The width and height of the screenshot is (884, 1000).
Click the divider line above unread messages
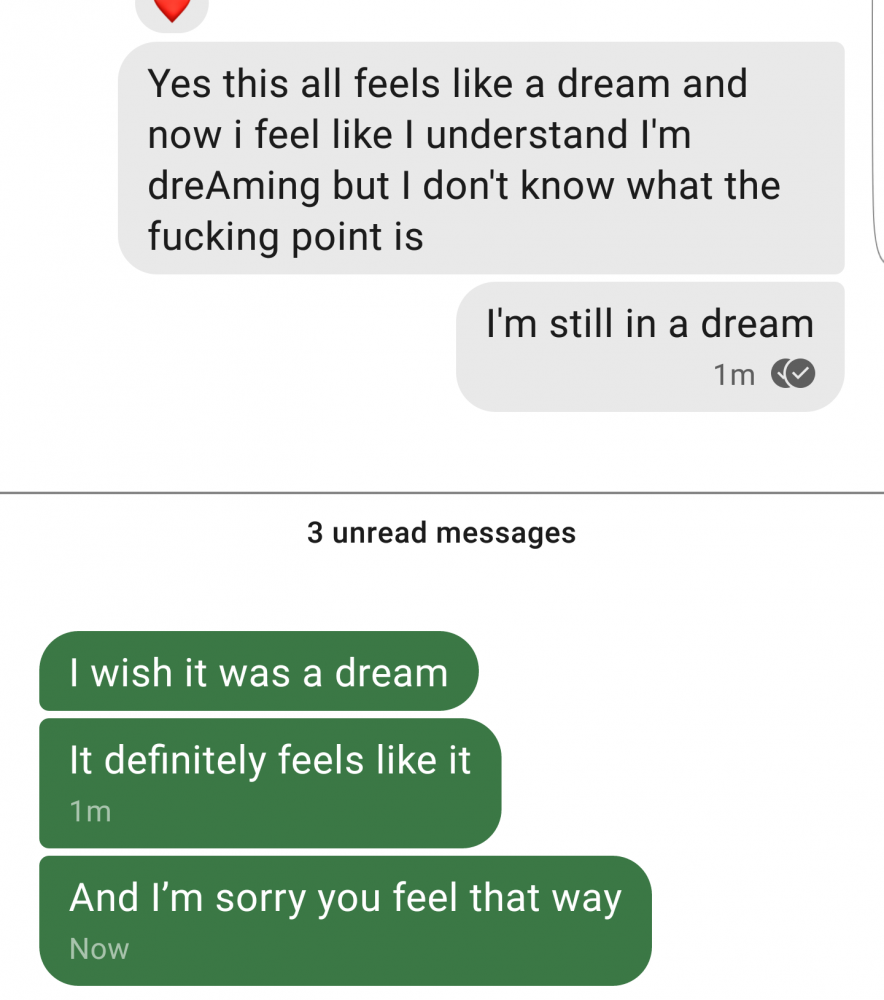(x=441, y=493)
